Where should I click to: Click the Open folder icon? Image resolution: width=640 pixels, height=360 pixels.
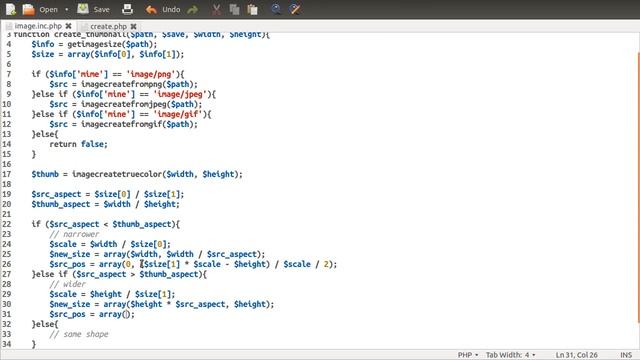coord(28,9)
